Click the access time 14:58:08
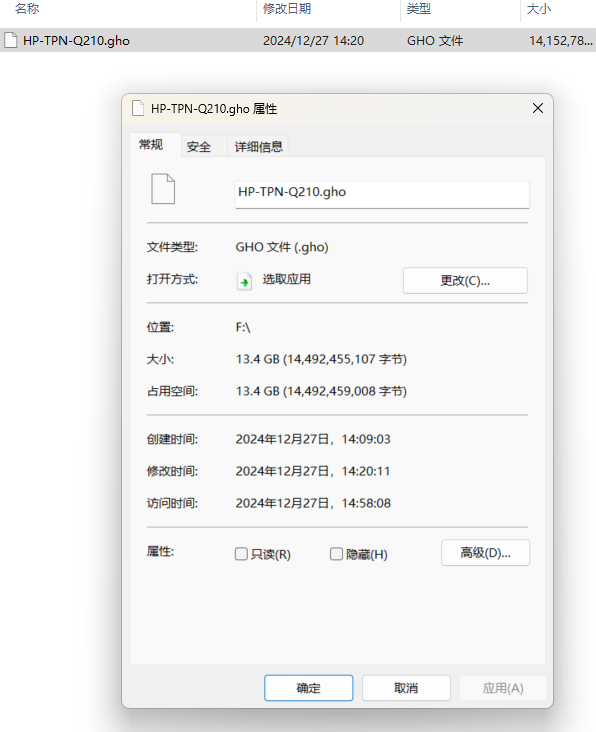This screenshot has width=596, height=732. click(x=366, y=503)
